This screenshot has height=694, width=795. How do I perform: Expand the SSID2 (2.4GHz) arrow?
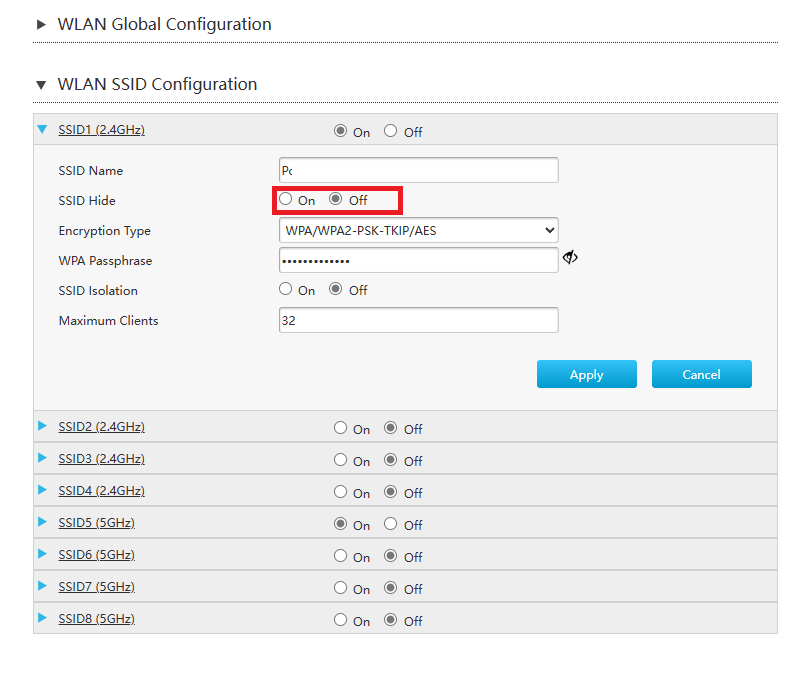coord(43,426)
